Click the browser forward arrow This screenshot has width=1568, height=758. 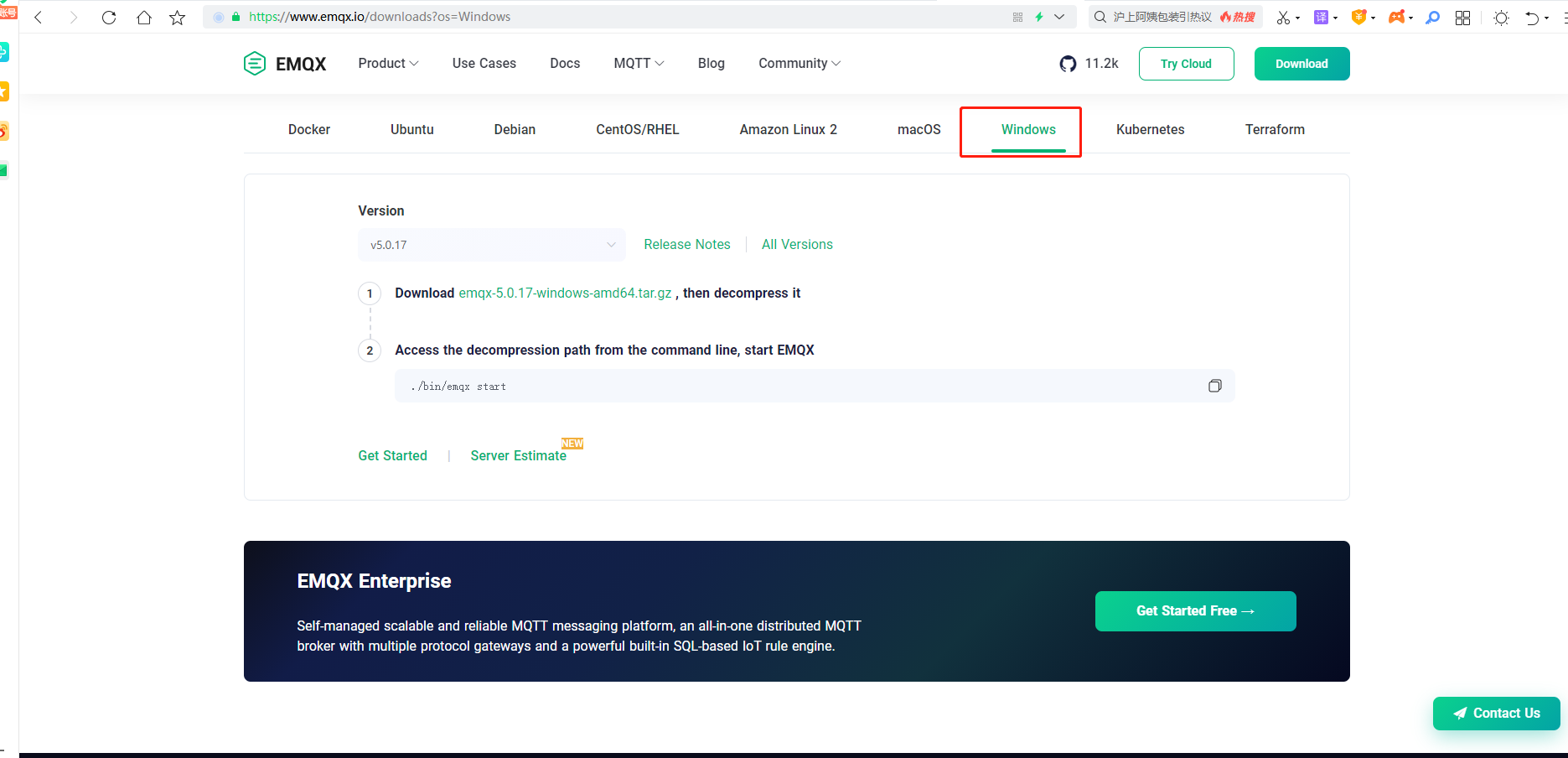[x=74, y=17]
